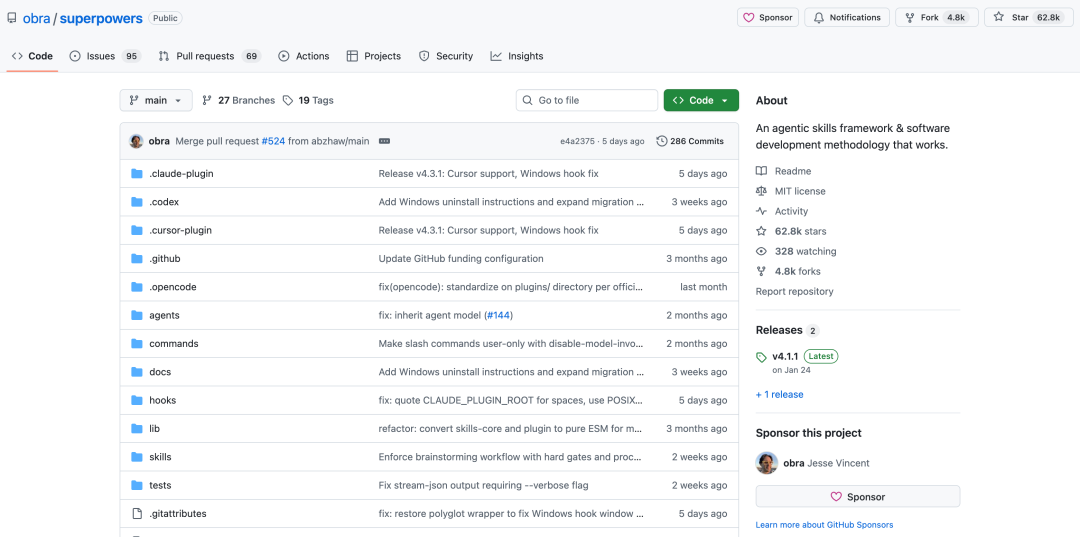Expand commit message ellipsis button
The height and width of the screenshot is (537, 1080).
384,141
